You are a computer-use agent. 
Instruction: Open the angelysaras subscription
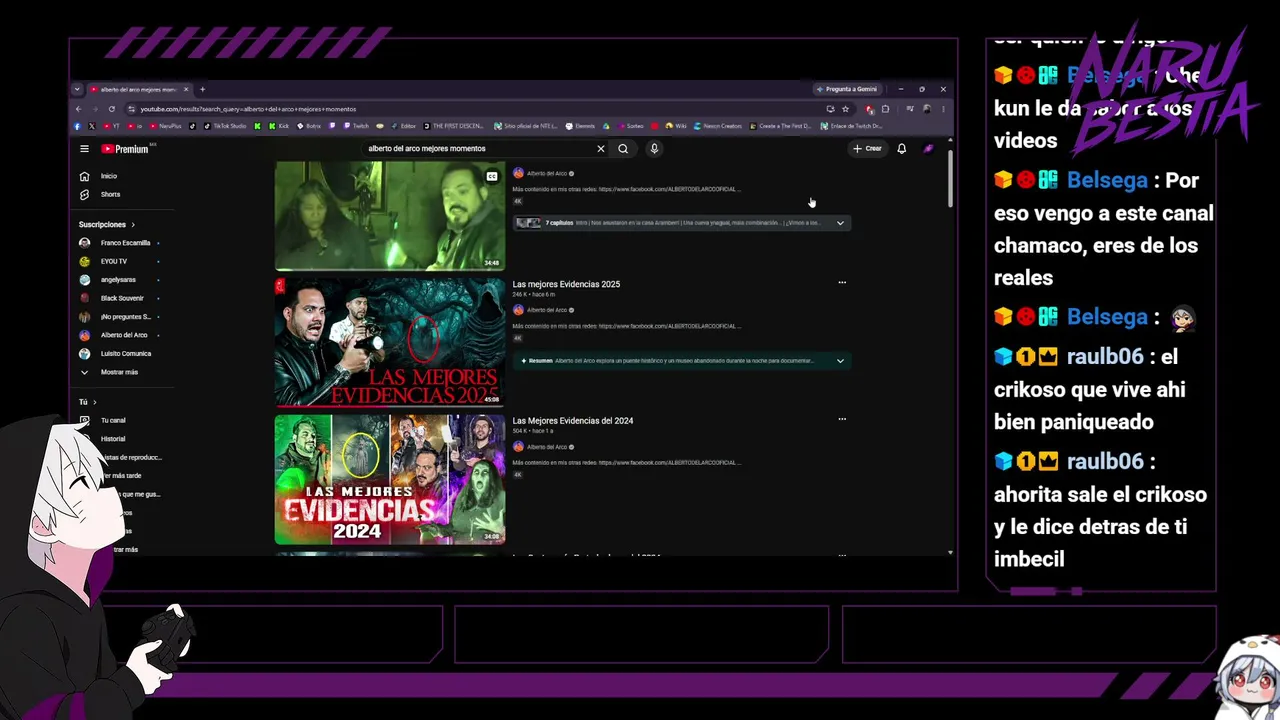pos(119,280)
